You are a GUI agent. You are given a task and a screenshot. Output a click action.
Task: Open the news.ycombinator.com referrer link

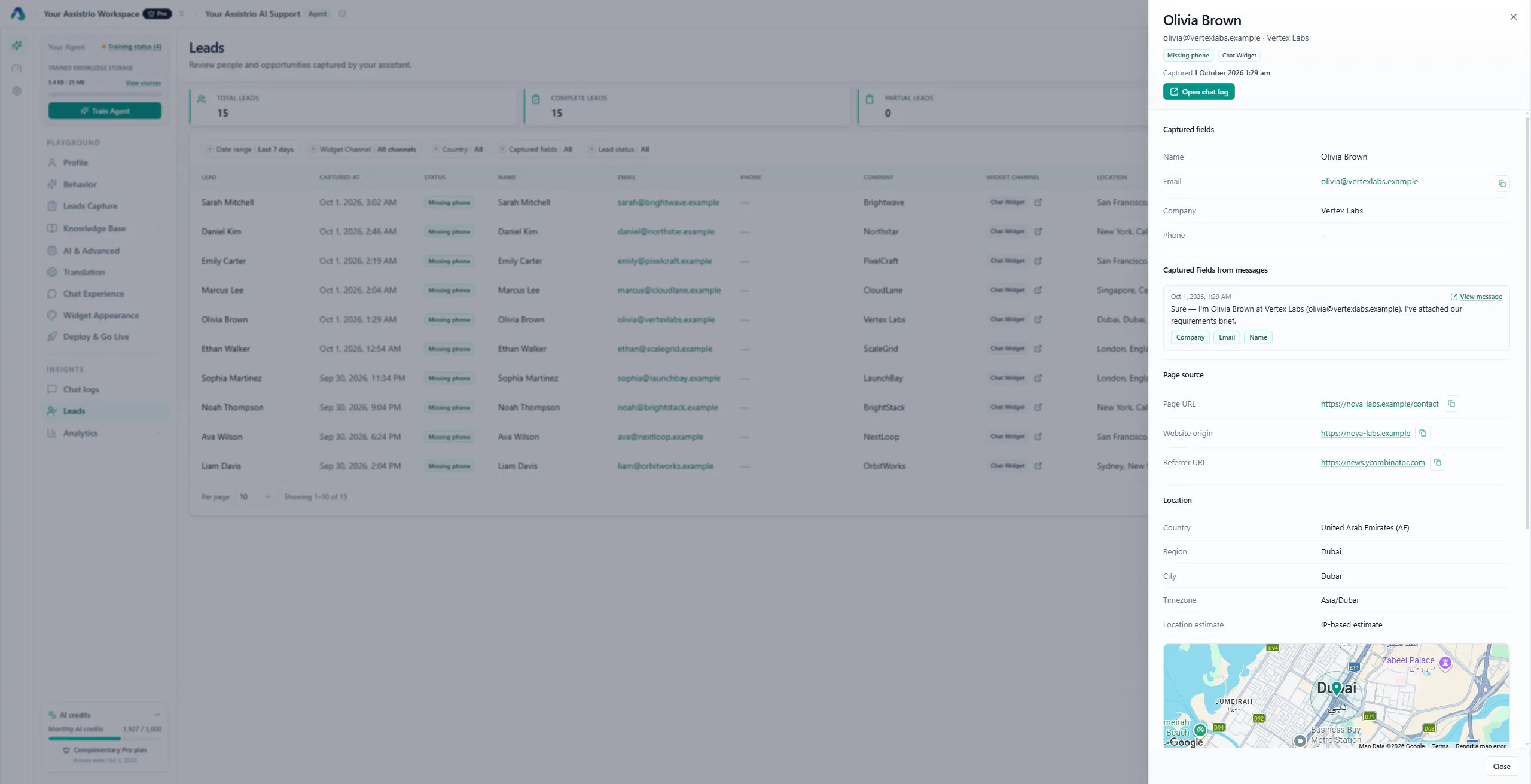coord(1373,463)
